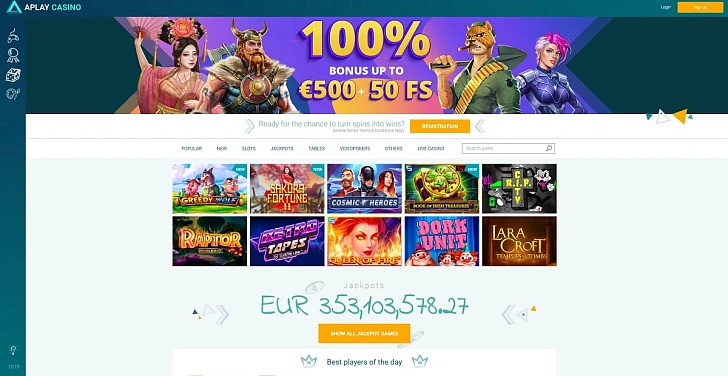Select the dice icon in the sidebar
This screenshot has width=728, height=376.
coord(13,75)
